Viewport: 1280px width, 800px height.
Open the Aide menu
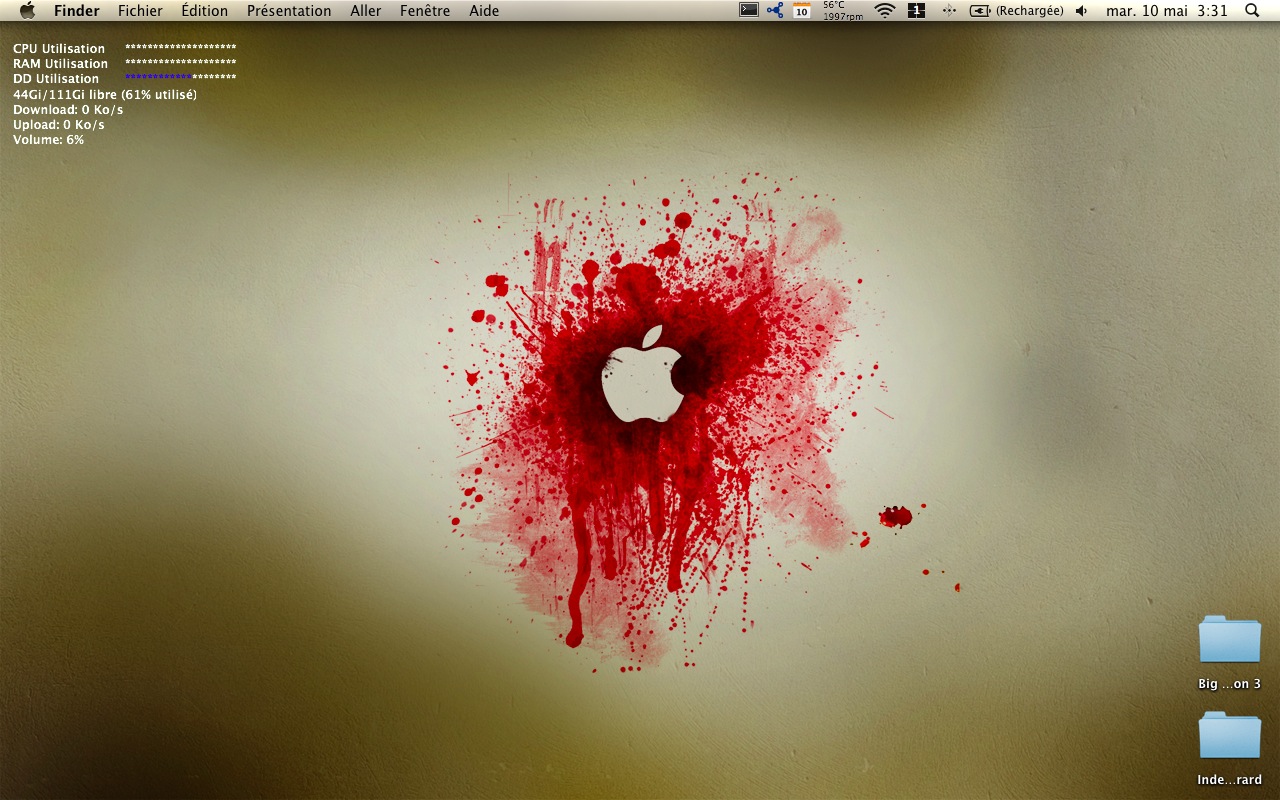(x=484, y=11)
